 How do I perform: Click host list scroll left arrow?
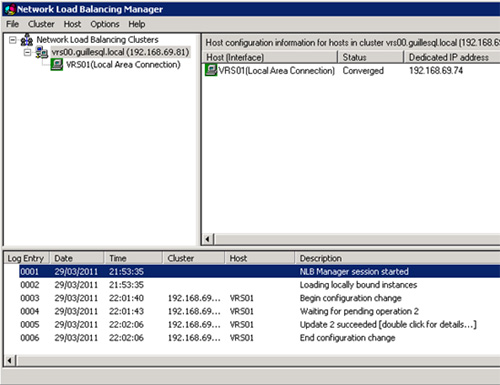pyautogui.click(x=208, y=239)
